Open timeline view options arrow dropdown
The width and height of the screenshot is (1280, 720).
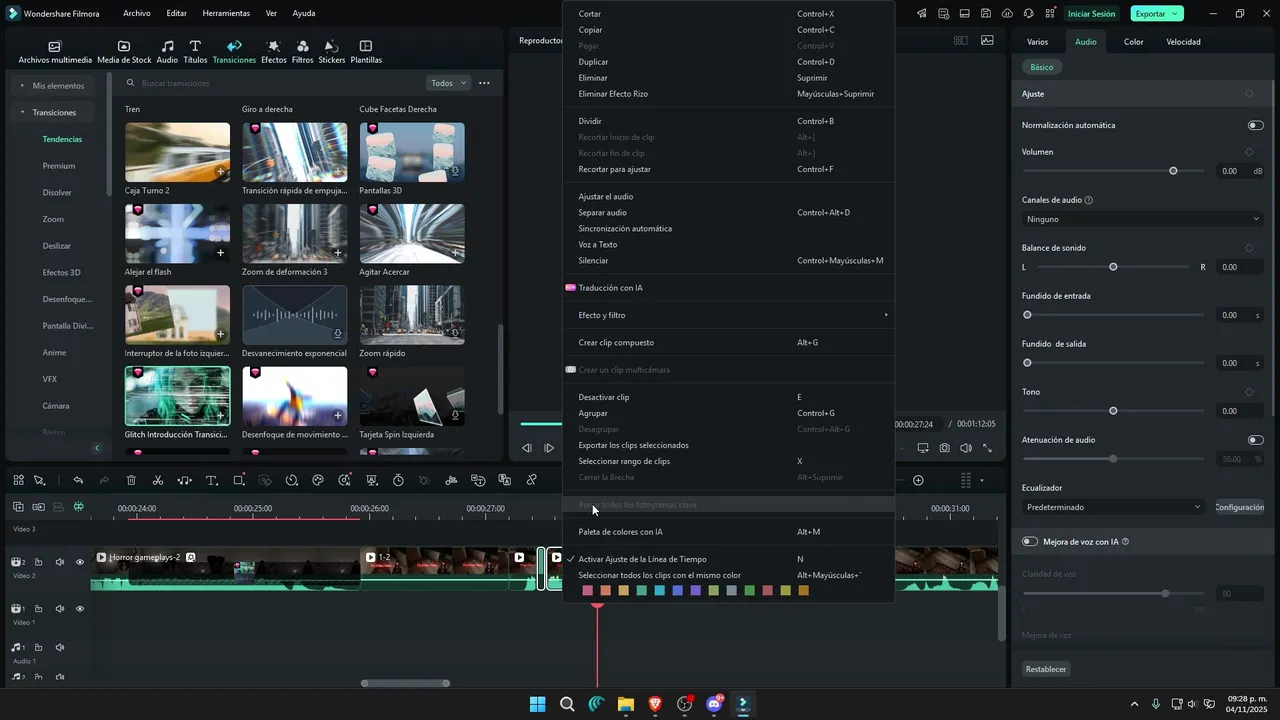coord(982,480)
